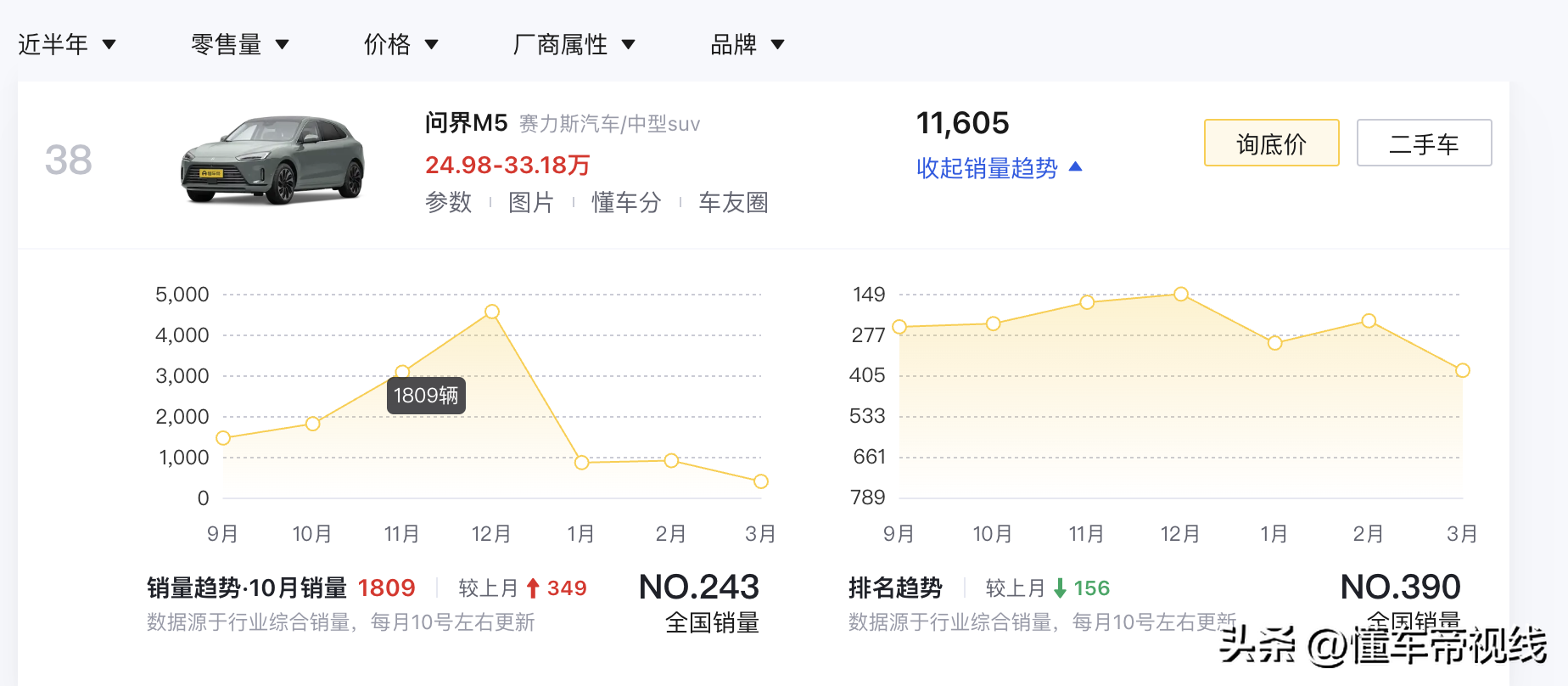Select the 12月 point on ranking chart
The height and width of the screenshot is (686, 1568).
1181,294
